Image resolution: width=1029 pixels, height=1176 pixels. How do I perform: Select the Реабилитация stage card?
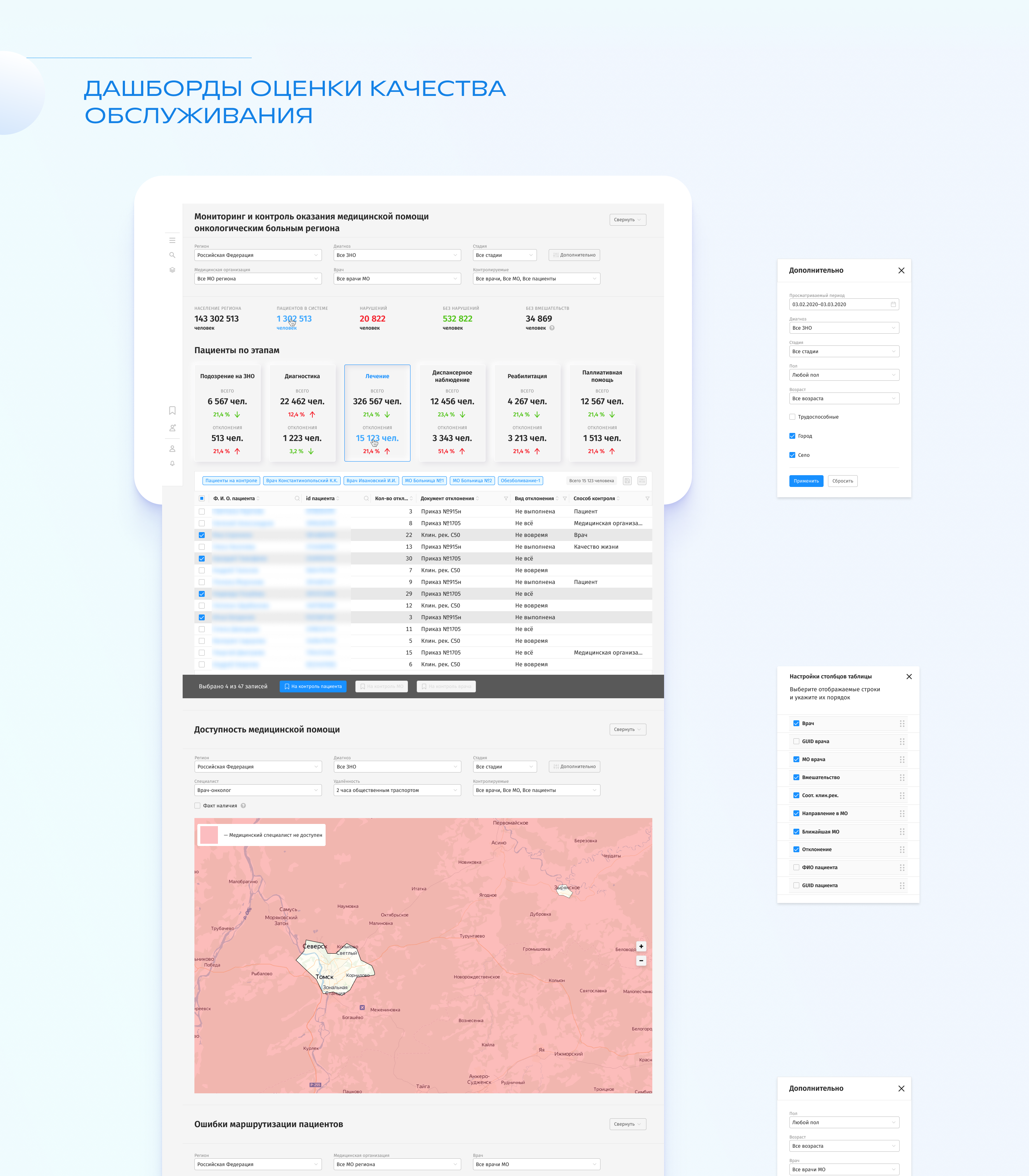click(x=527, y=412)
